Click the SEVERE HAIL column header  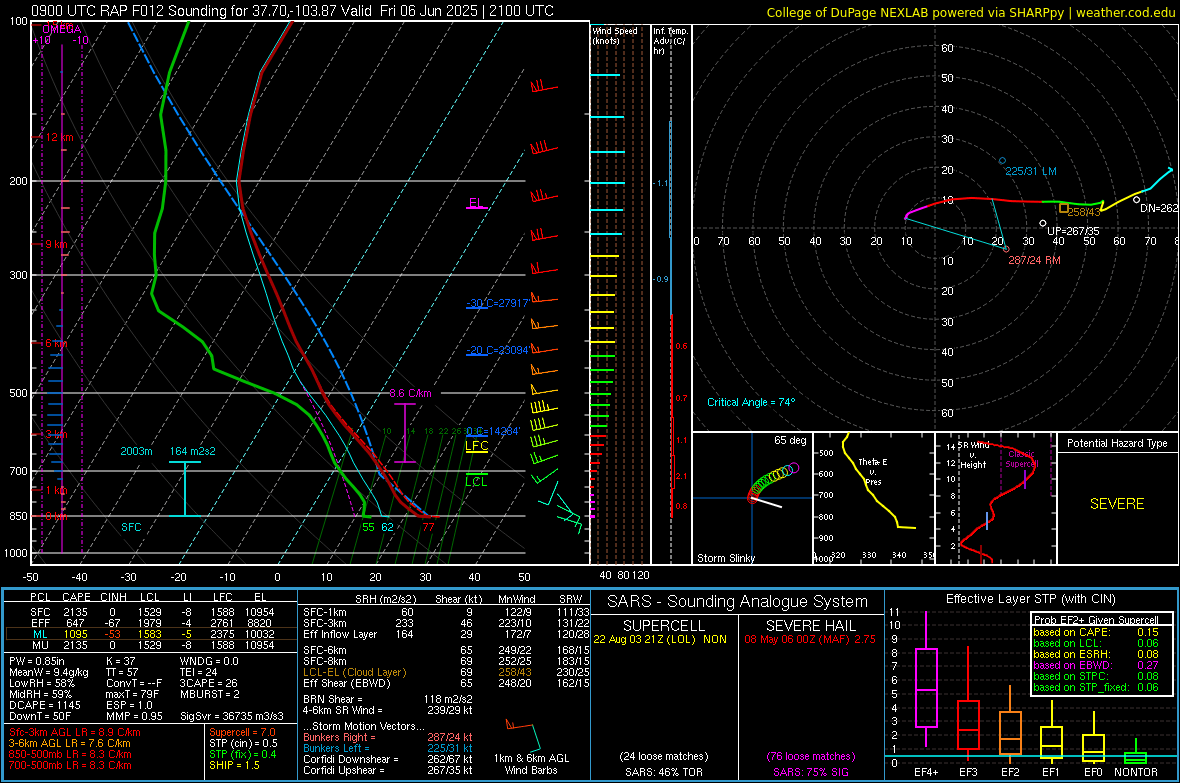pos(810,626)
